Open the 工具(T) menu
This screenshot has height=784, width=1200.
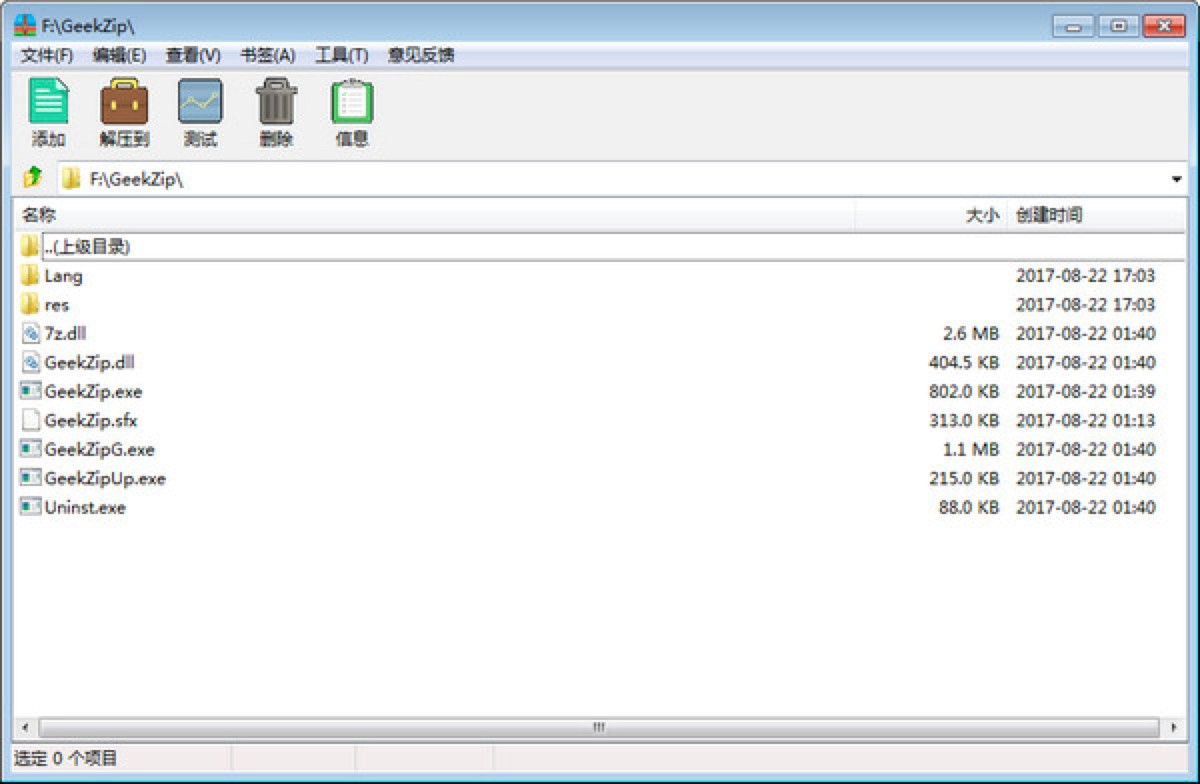pyautogui.click(x=342, y=55)
